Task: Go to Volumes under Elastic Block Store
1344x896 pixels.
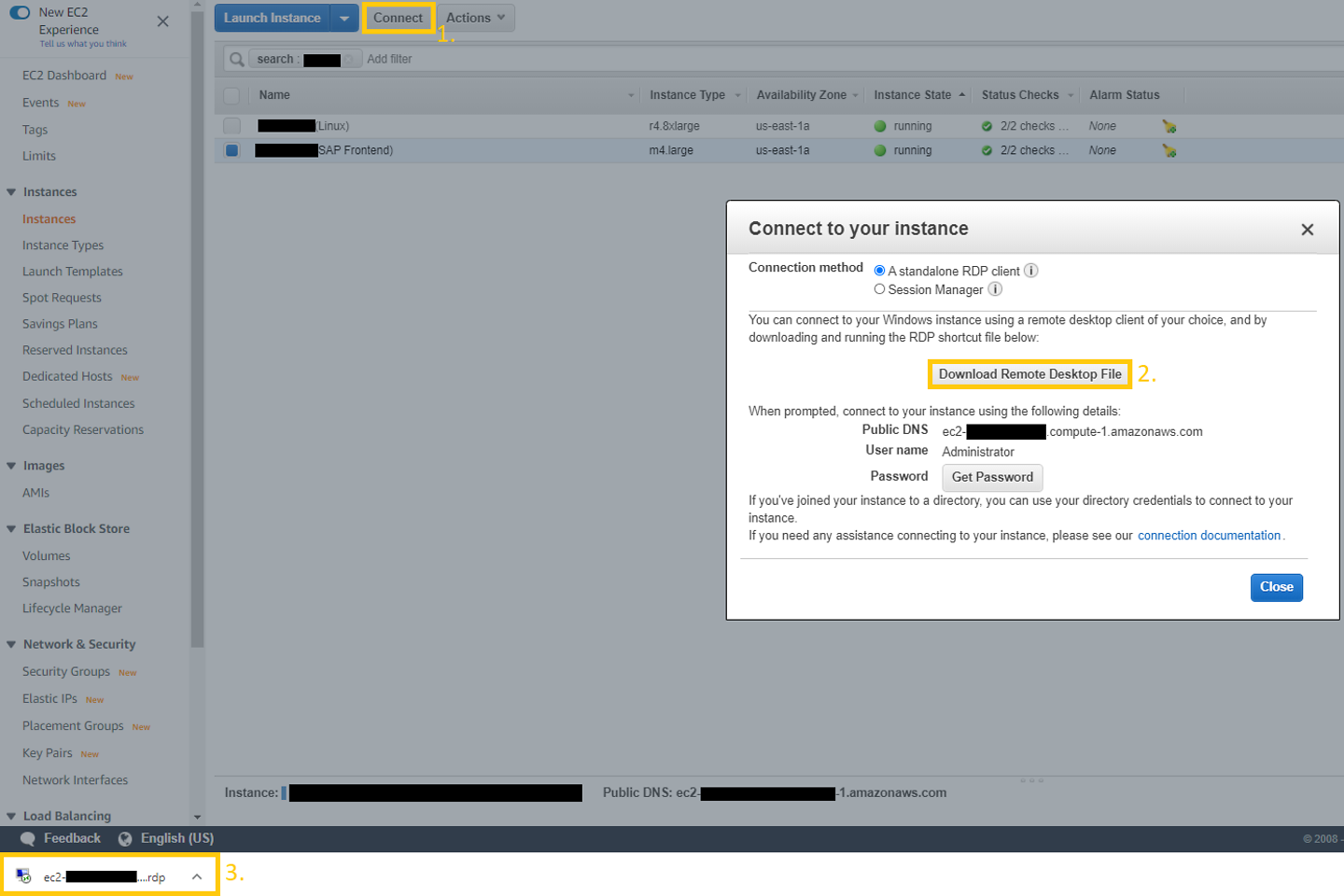Action: (47, 556)
